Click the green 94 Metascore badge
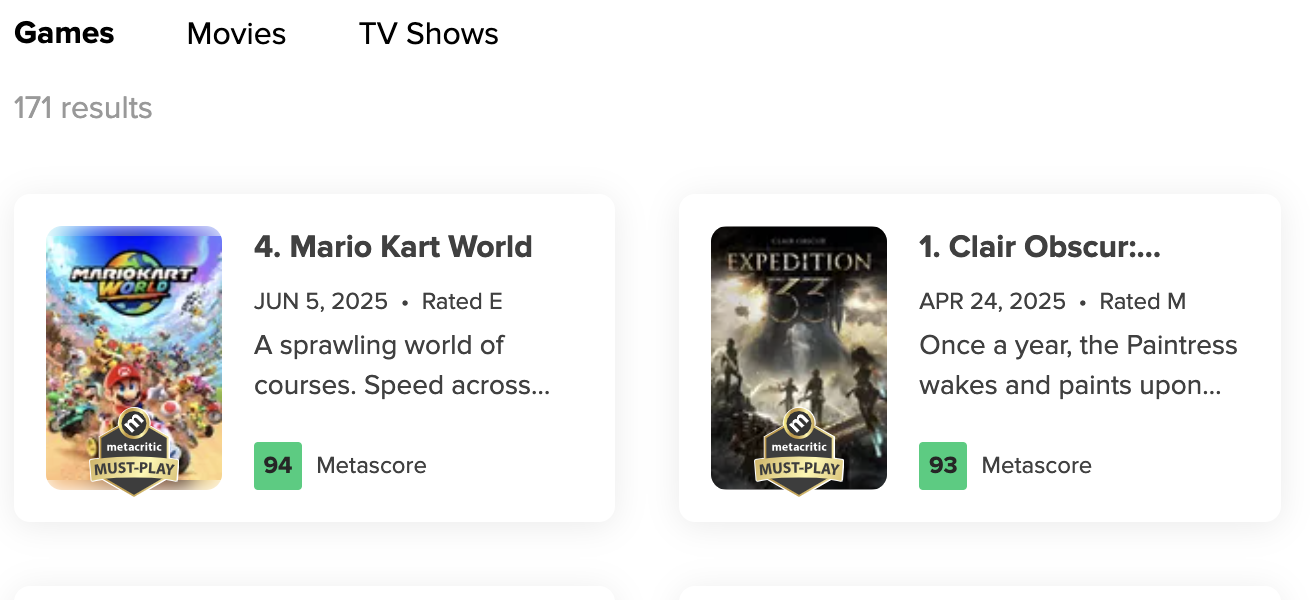Image resolution: width=1310 pixels, height=600 pixels. (278, 466)
